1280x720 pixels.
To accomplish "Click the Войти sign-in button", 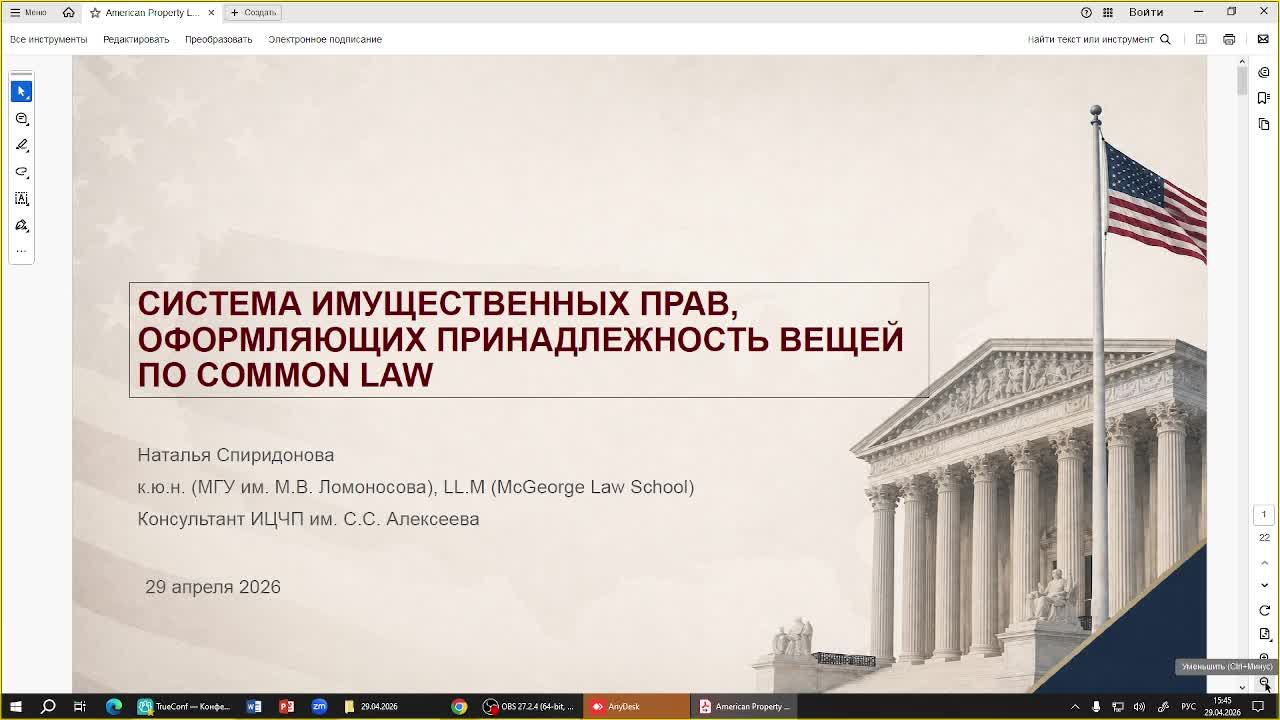I will (x=1146, y=12).
